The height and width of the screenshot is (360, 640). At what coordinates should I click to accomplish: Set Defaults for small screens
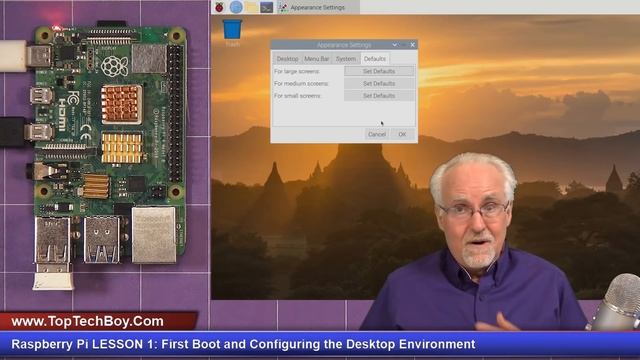click(379, 96)
